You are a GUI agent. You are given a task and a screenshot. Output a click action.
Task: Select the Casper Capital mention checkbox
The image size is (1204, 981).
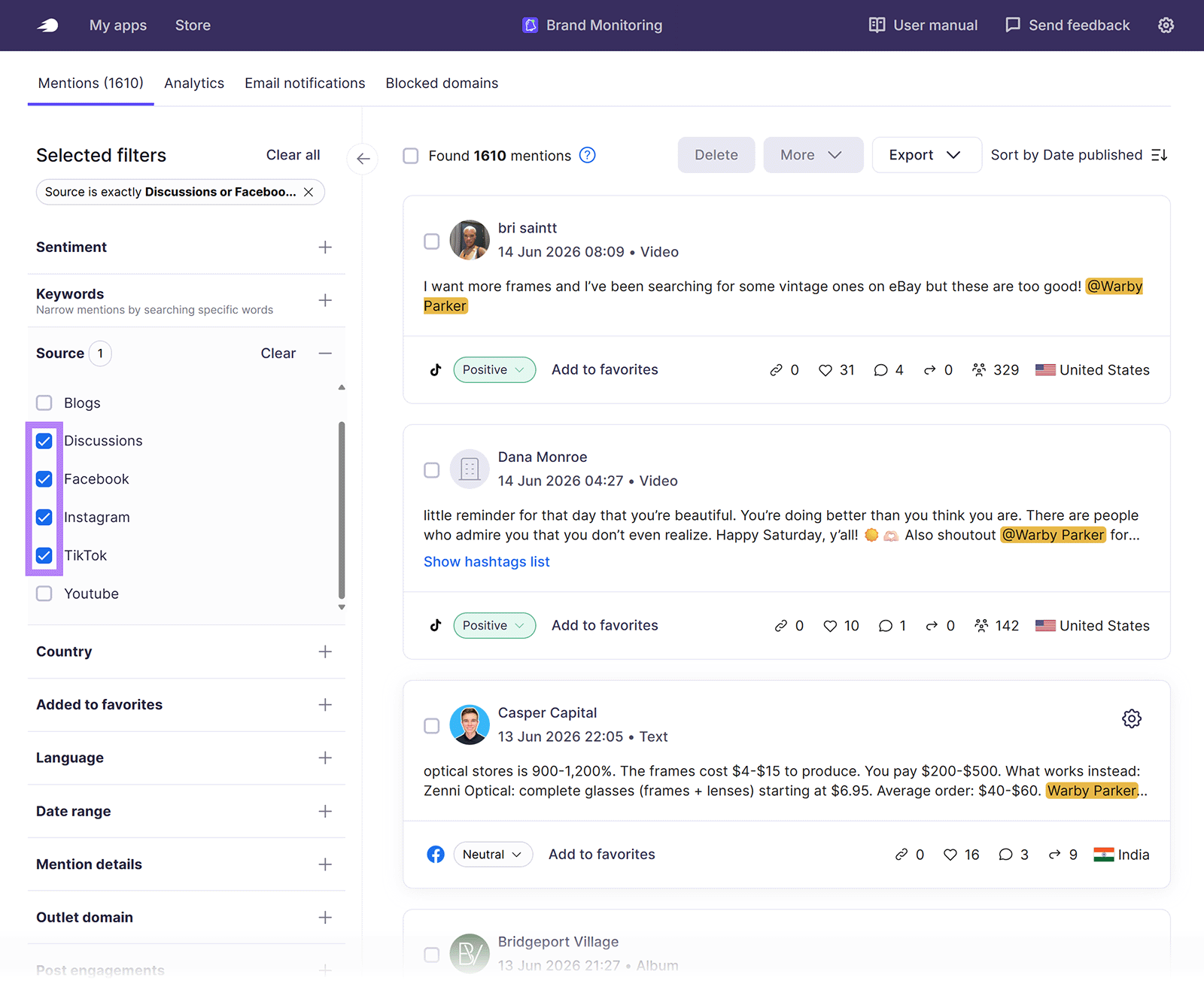tap(431, 726)
